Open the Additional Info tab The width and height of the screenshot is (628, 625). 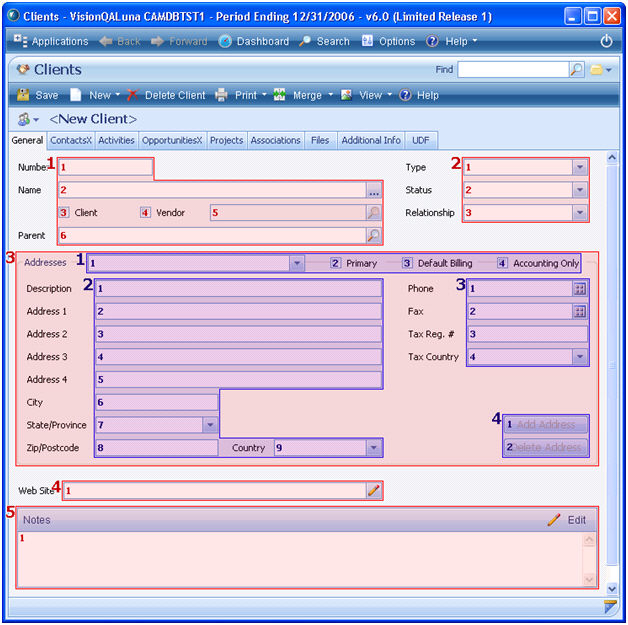(x=371, y=141)
